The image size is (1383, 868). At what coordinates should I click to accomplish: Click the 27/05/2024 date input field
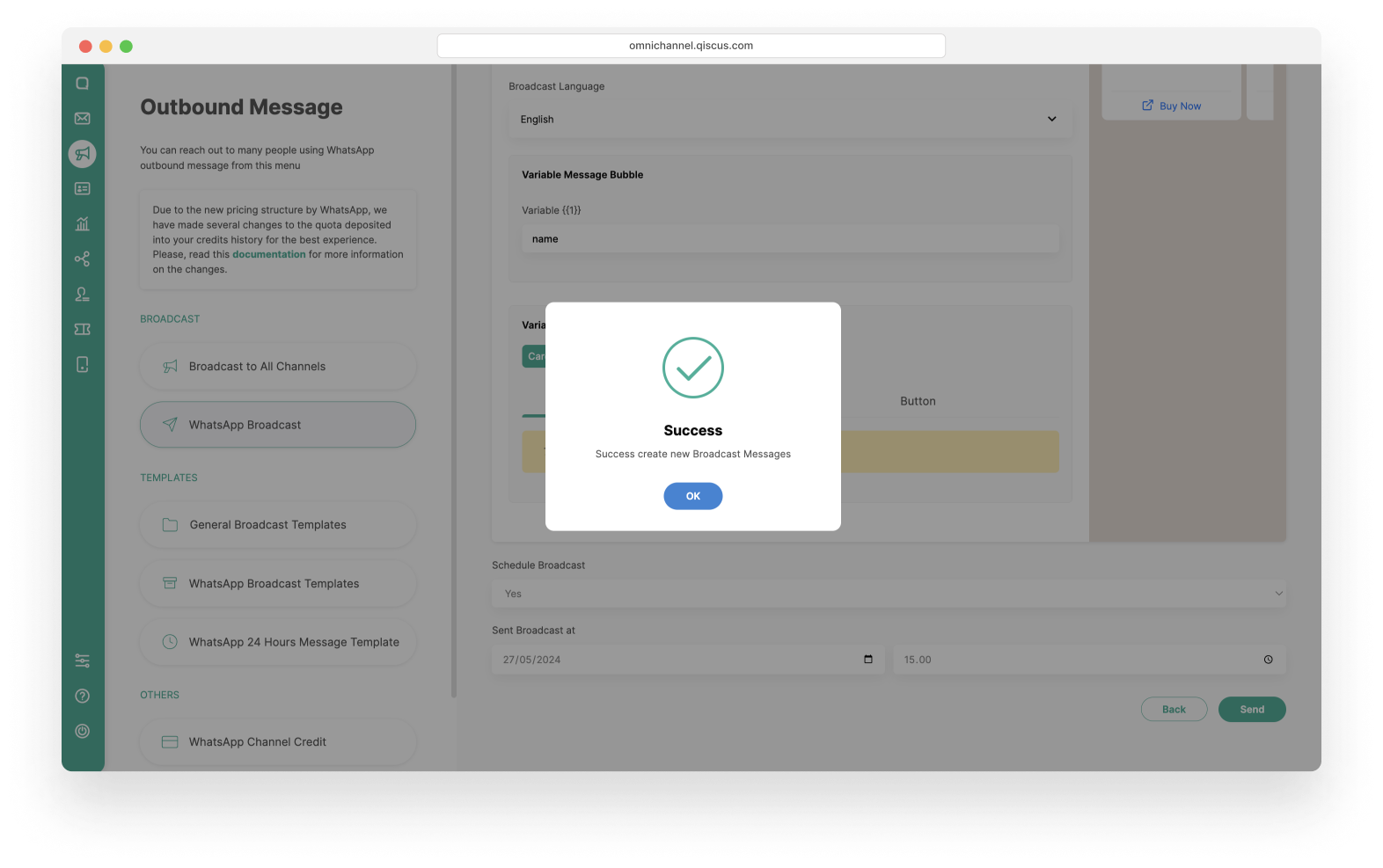pos(688,660)
